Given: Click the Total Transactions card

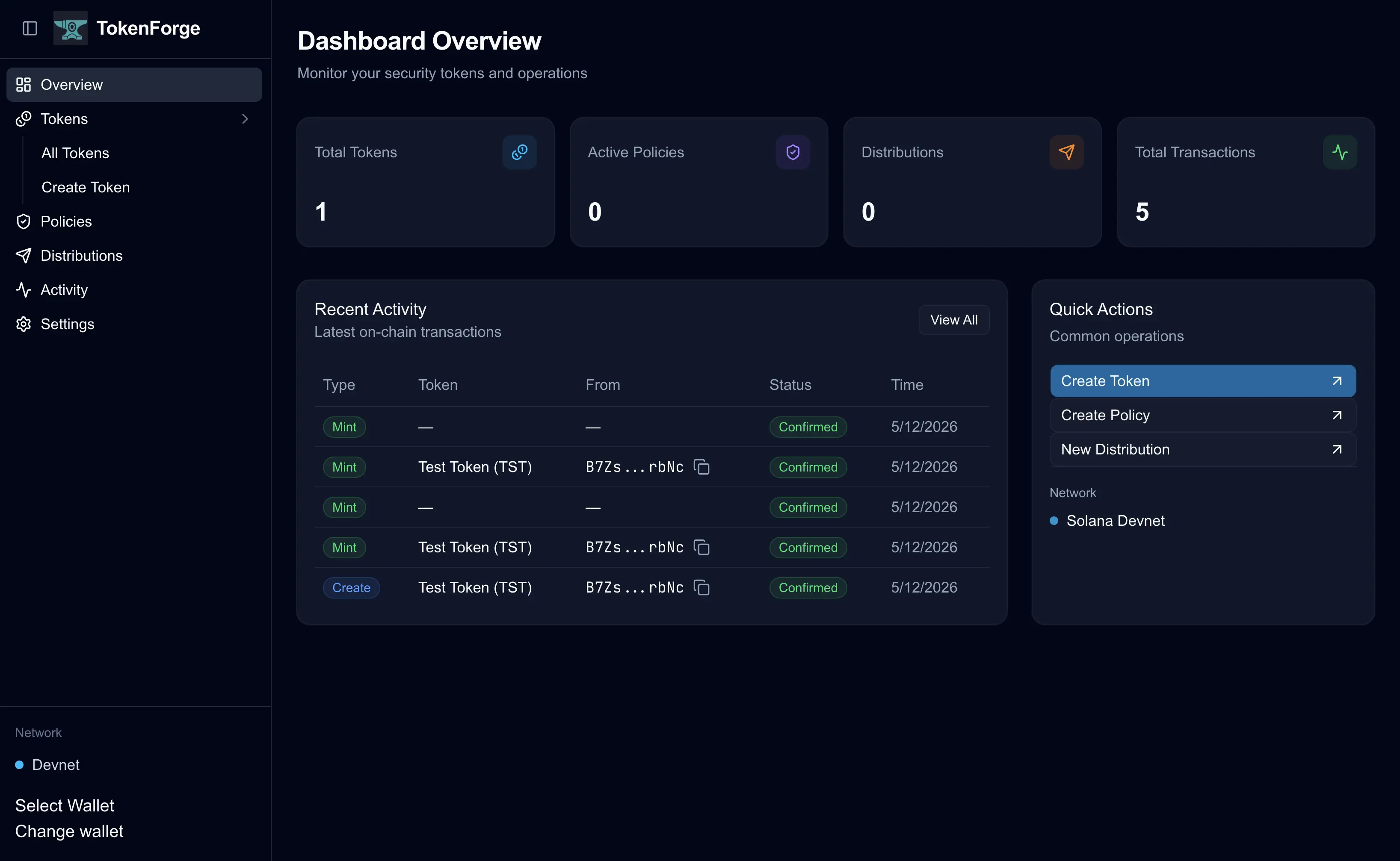Looking at the screenshot, I should 1246,182.
